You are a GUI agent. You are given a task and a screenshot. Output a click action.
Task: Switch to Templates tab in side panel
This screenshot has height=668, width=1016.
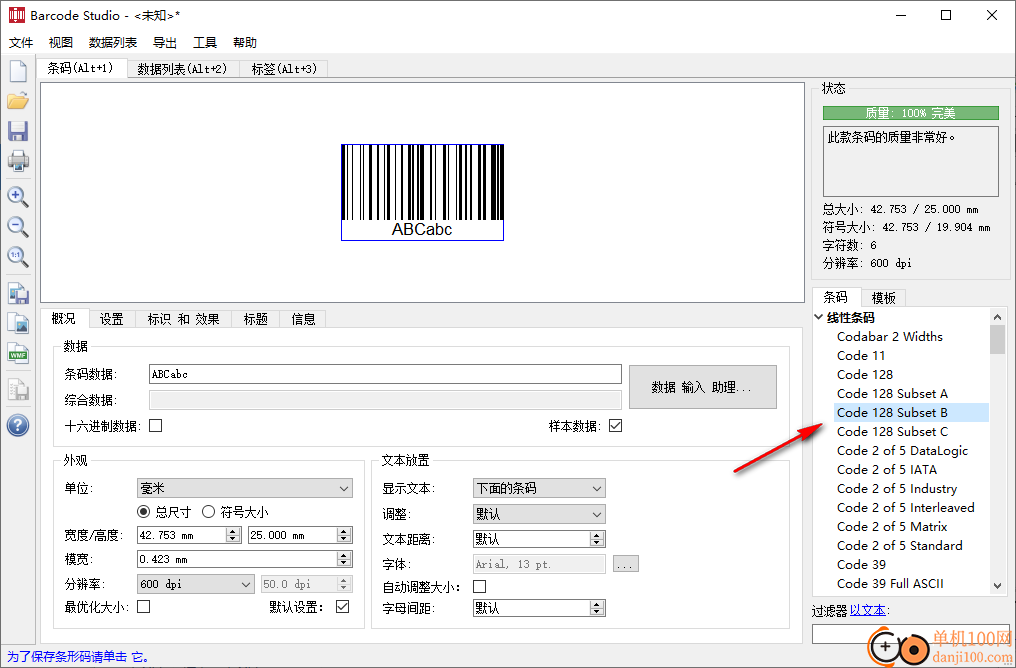point(883,298)
